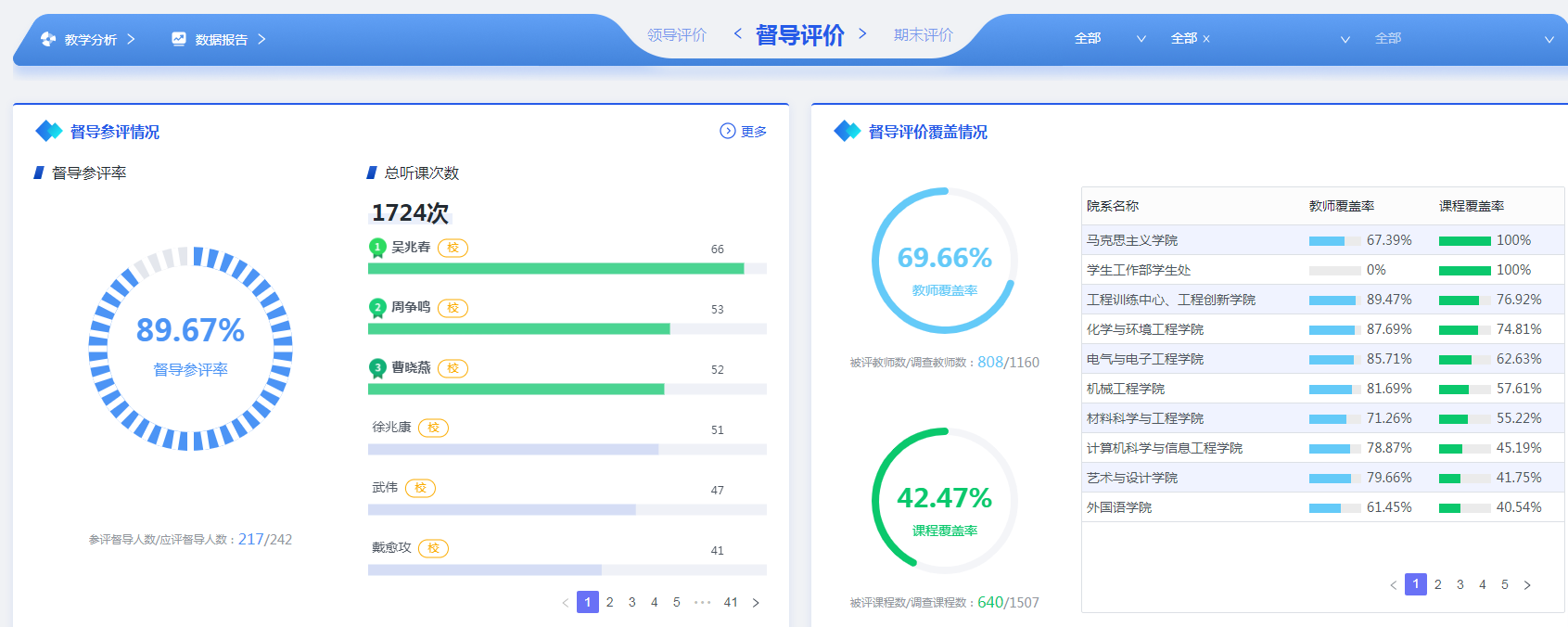The image size is (1568, 627).
Task: Click 吴兆春's green progress bar
Action: (555, 269)
